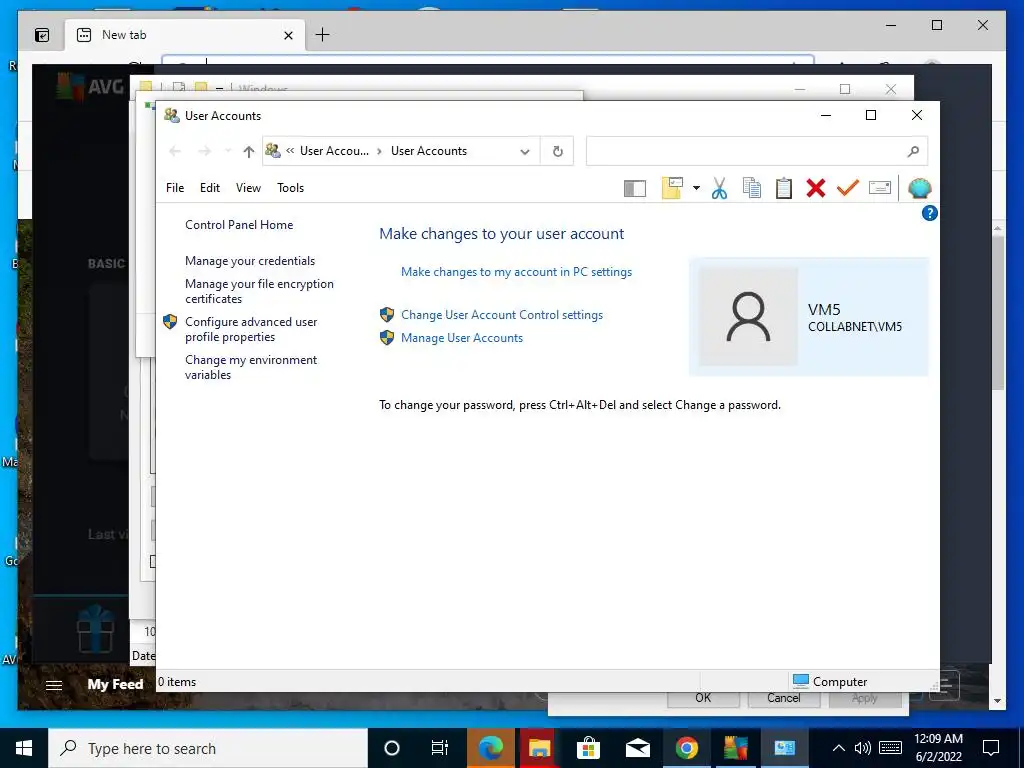Image resolution: width=1024 pixels, height=768 pixels.
Task: Click the User Accounts address bar icon
Action: coord(273,151)
